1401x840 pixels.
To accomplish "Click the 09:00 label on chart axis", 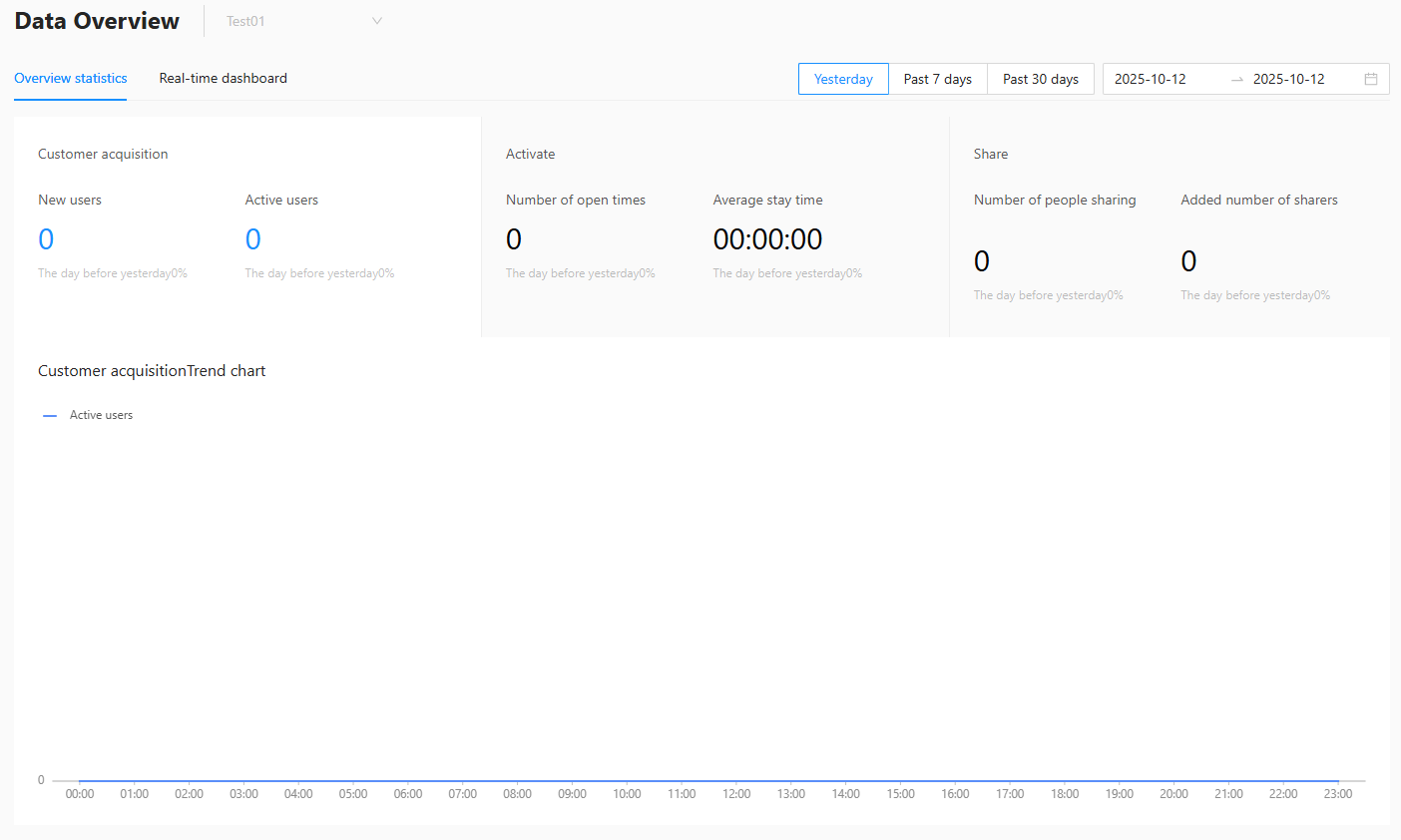I will pyautogui.click(x=573, y=794).
